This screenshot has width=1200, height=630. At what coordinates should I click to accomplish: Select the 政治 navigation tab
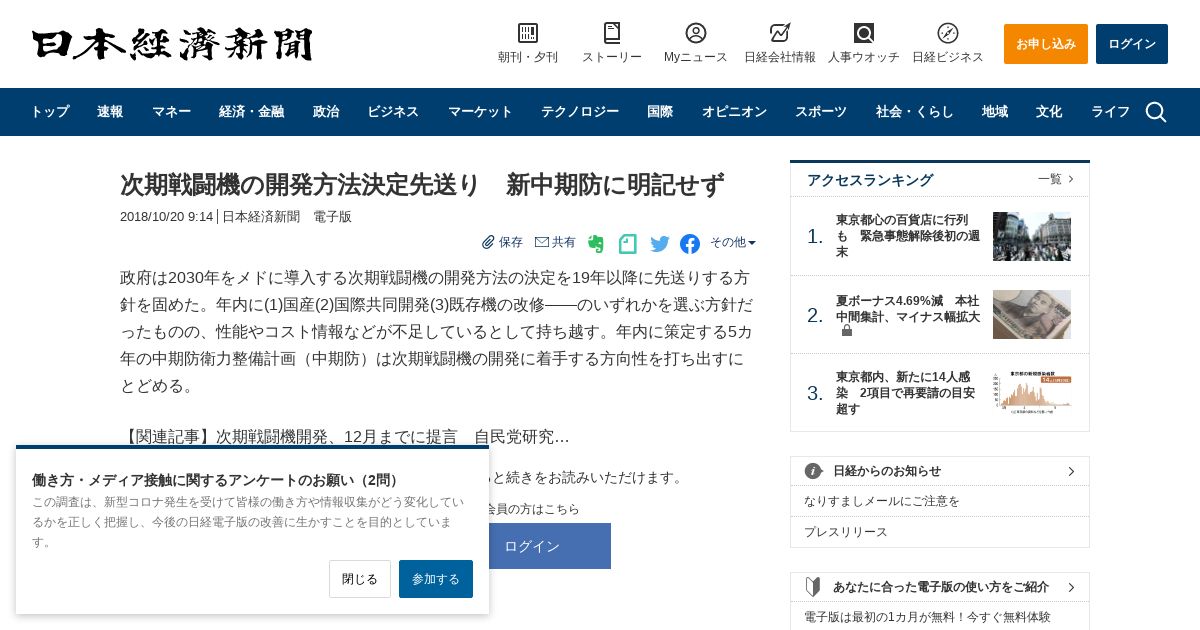(x=326, y=112)
